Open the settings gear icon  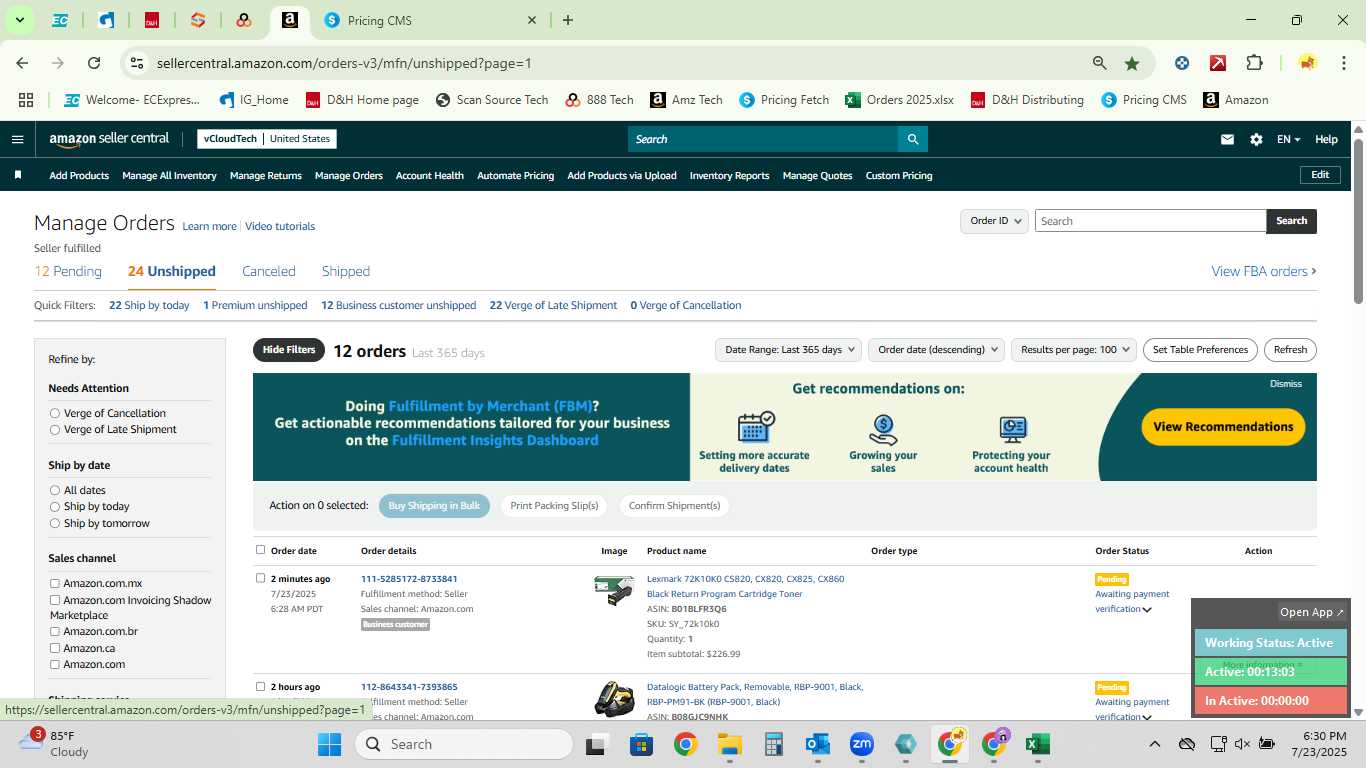click(x=1256, y=140)
